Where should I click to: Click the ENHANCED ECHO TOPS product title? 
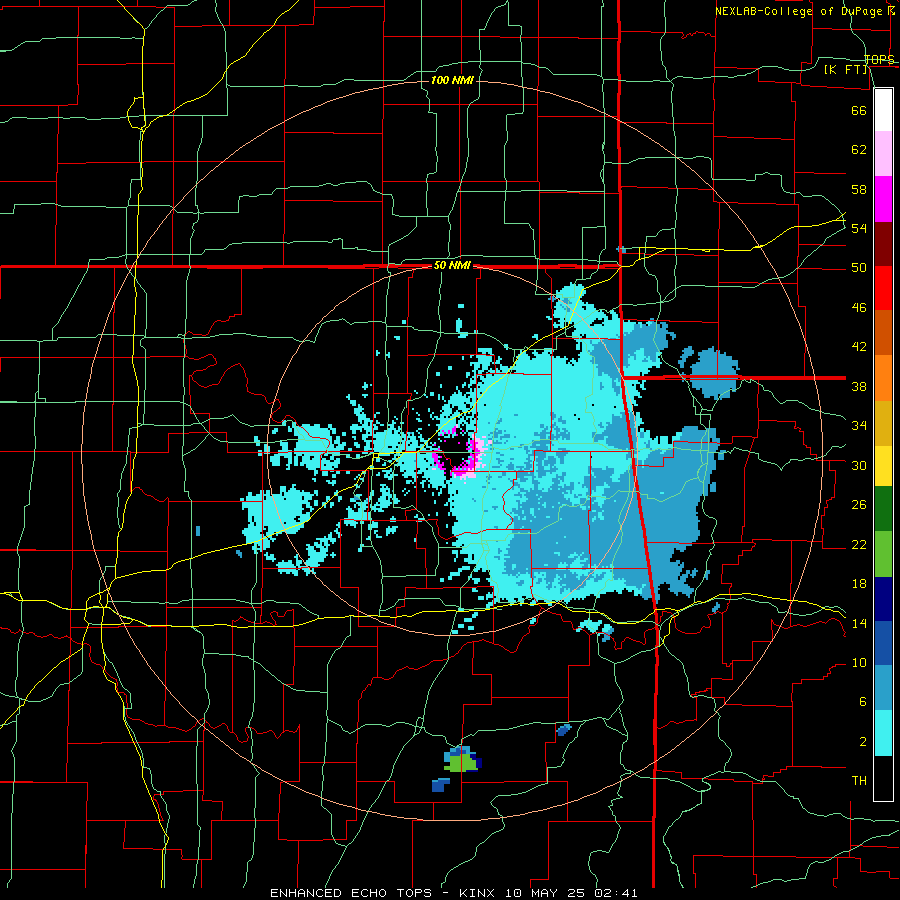(351, 893)
